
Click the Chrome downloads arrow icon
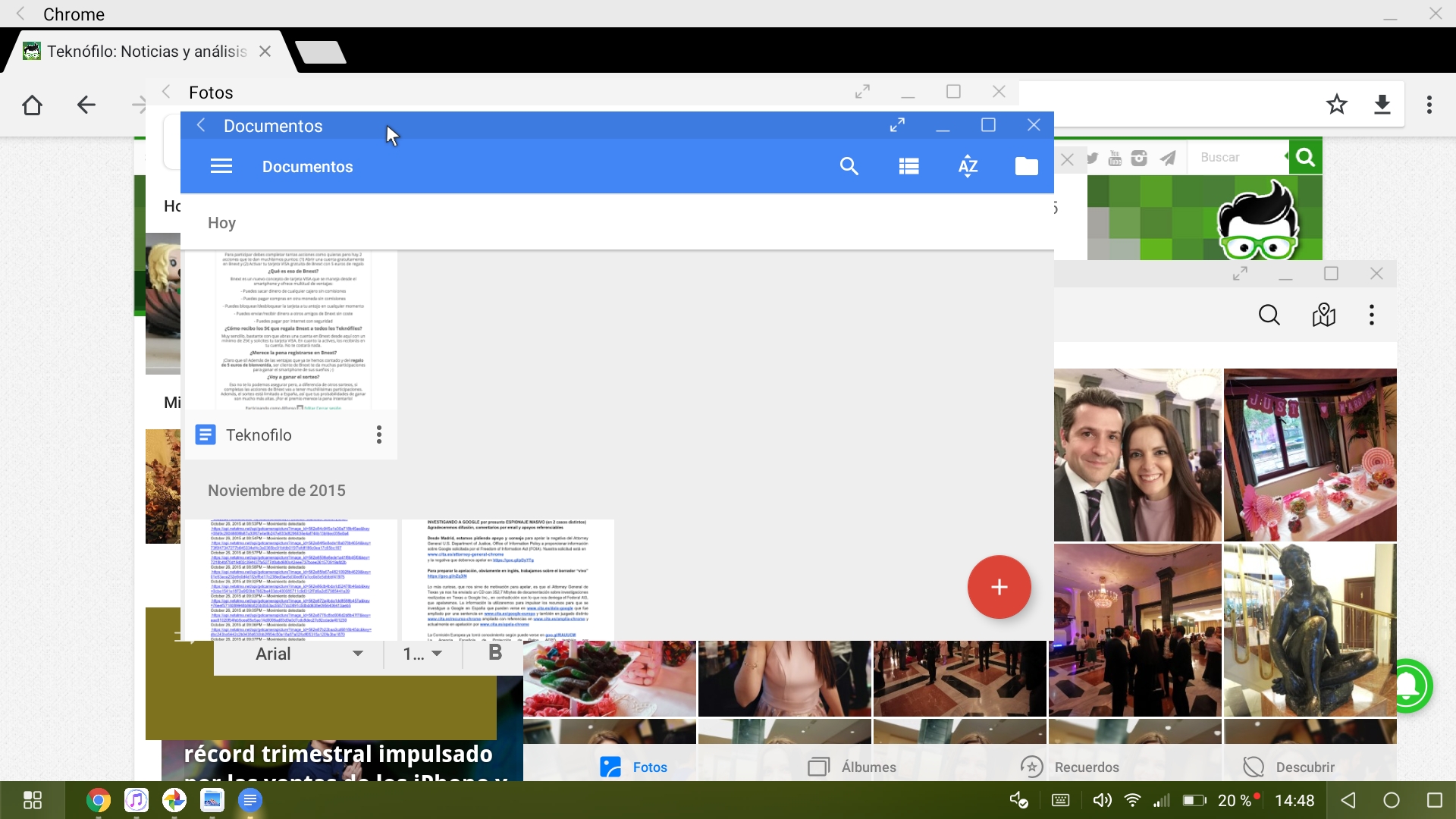click(1382, 105)
